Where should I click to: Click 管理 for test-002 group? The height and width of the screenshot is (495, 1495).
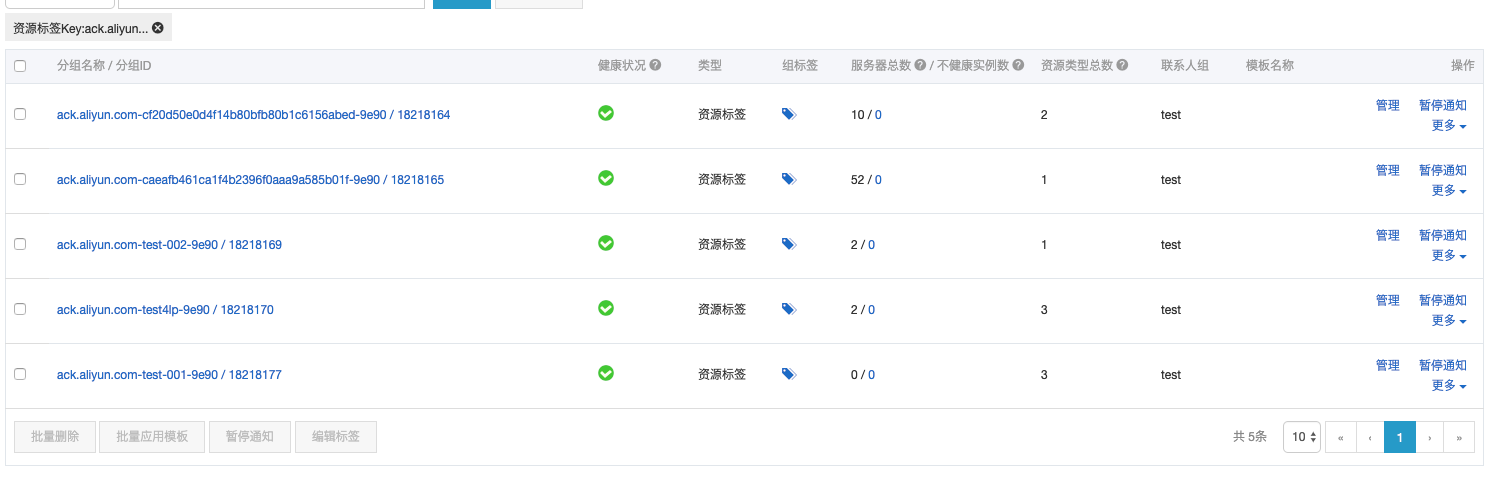1388,235
